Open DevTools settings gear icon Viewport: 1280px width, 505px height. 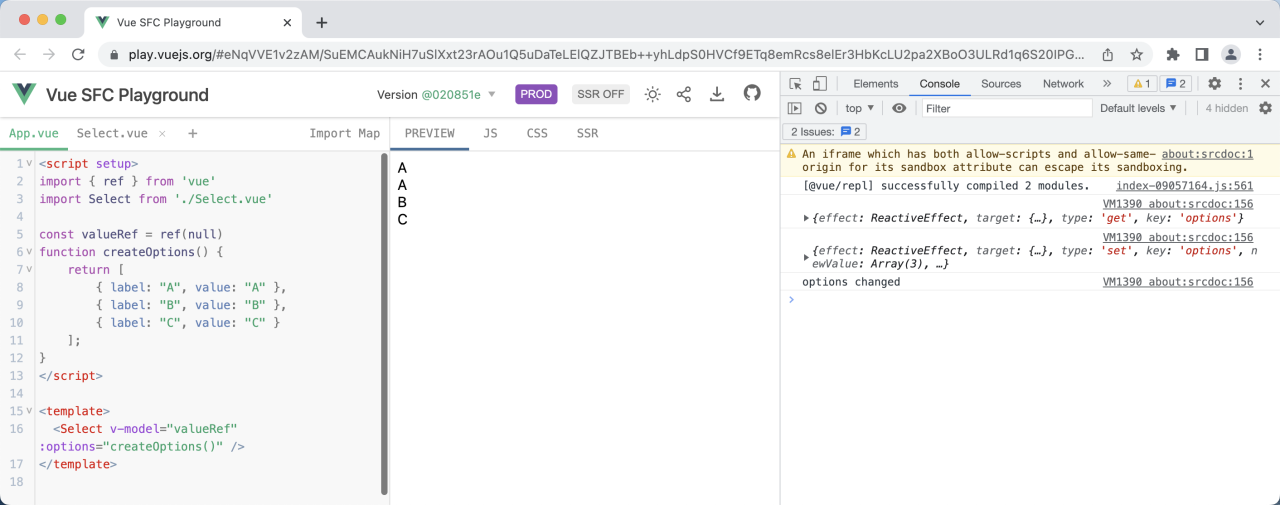coord(1214,84)
